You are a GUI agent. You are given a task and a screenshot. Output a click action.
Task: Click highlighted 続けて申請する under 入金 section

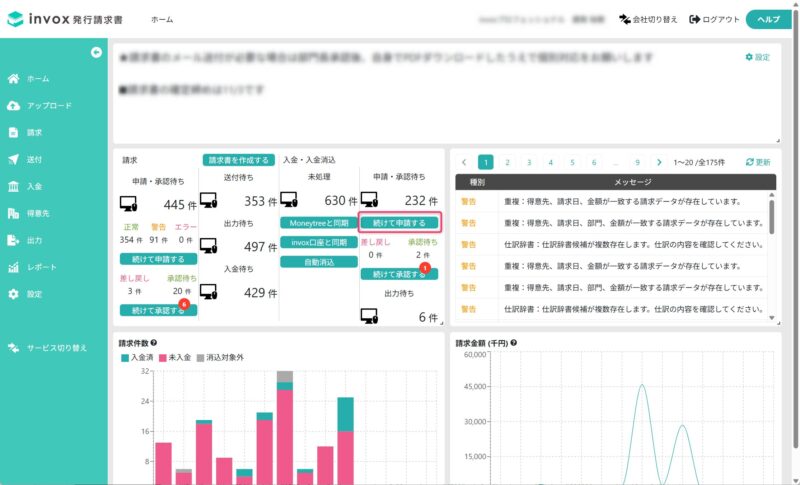[x=399, y=223]
